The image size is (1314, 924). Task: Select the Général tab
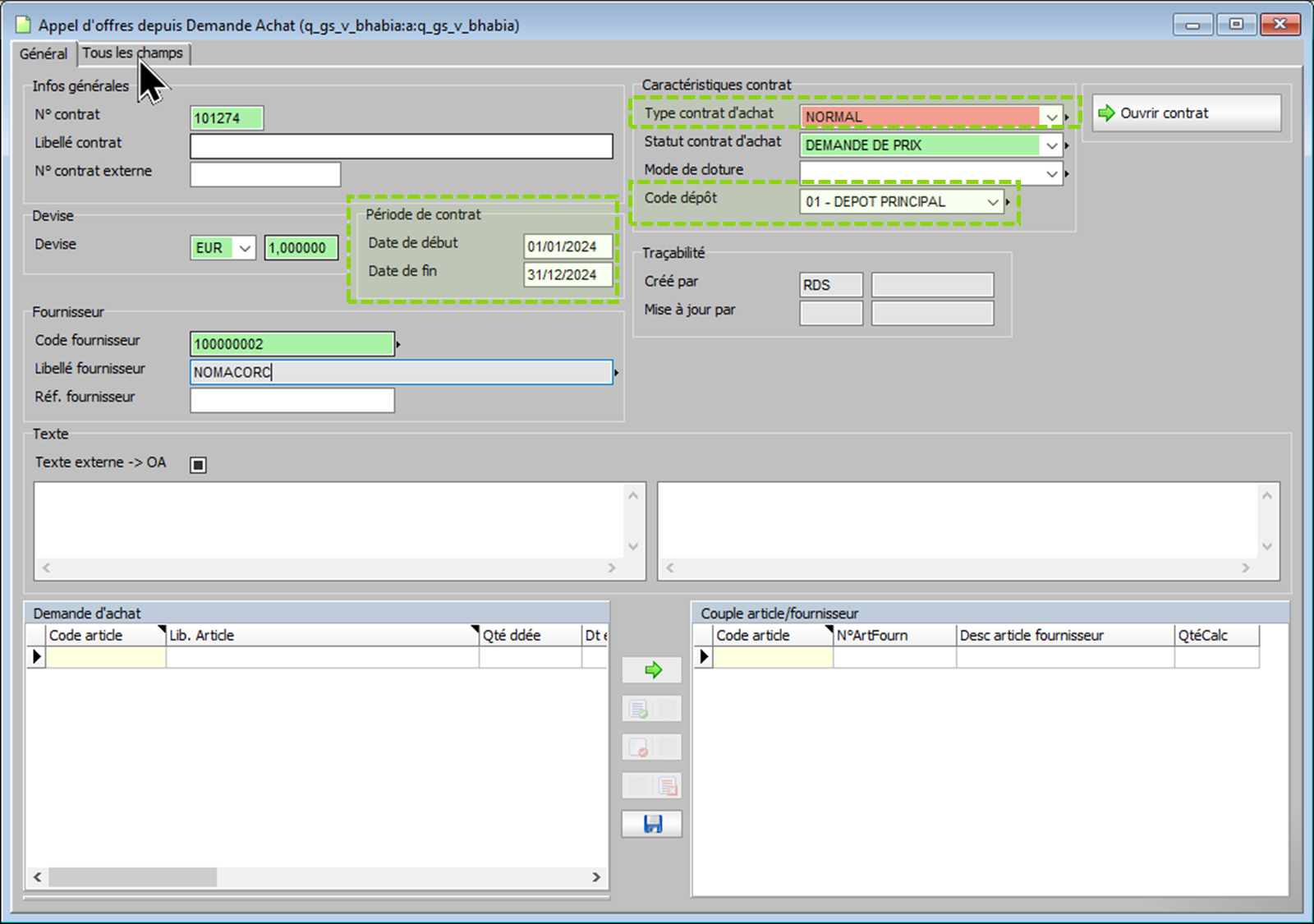[x=44, y=53]
